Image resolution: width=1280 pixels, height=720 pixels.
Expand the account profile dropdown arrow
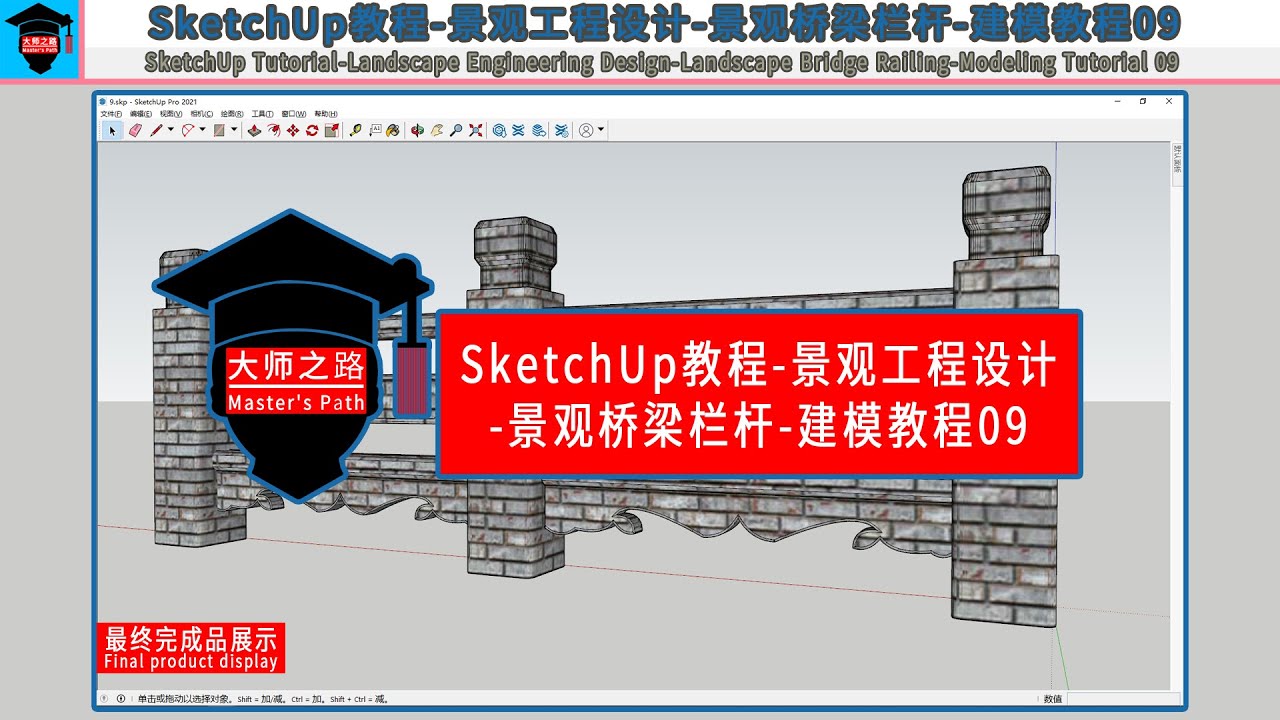[x=601, y=130]
